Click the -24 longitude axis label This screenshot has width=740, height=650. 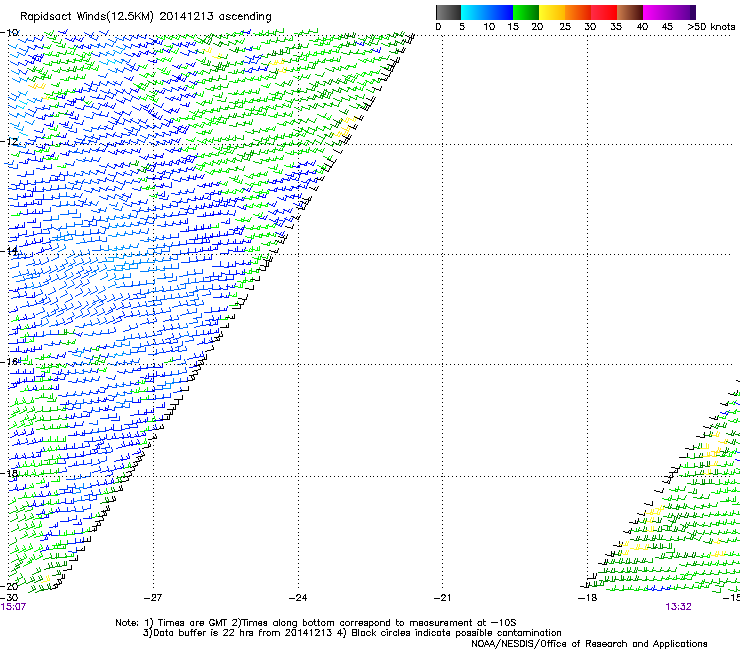pyautogui.click(x=298, y=598)
